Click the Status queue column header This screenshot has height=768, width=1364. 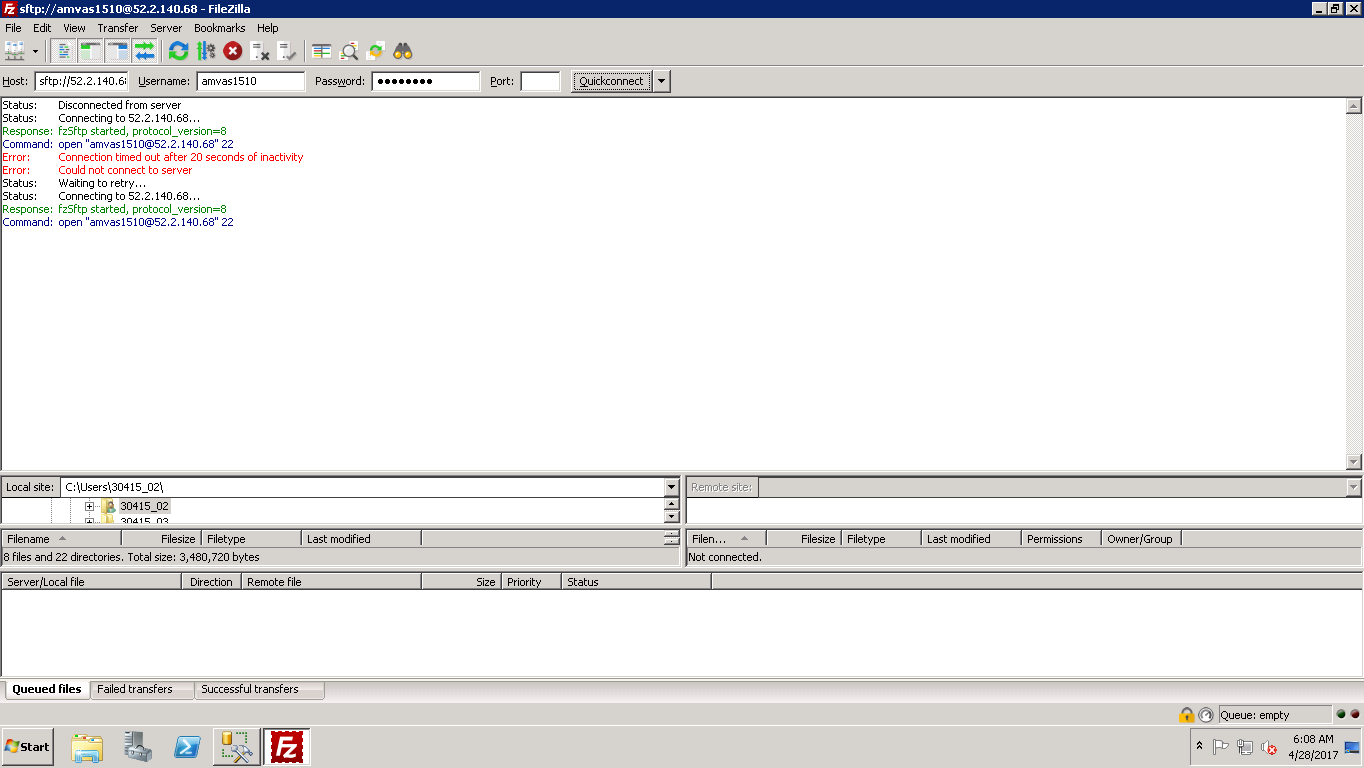[636, 581]
